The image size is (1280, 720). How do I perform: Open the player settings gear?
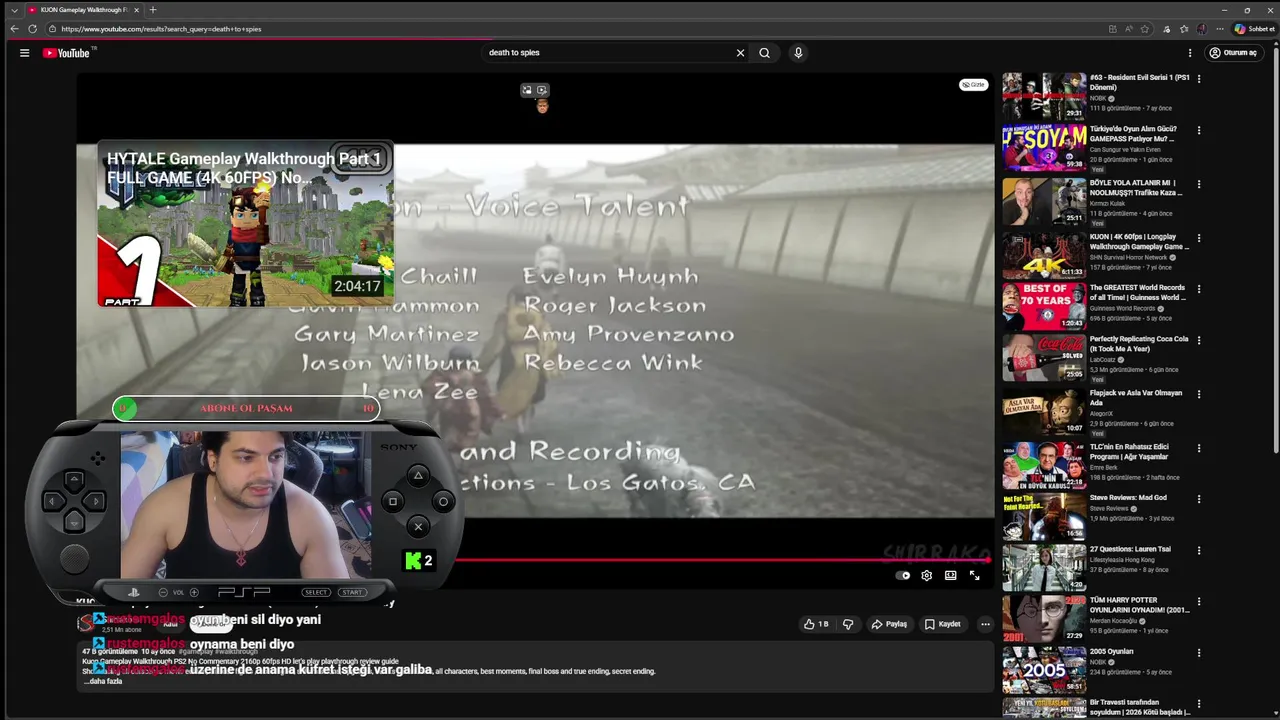point(926,575)
